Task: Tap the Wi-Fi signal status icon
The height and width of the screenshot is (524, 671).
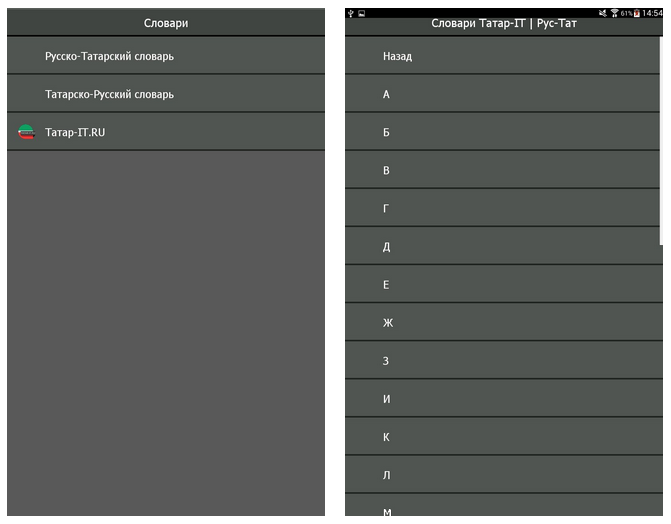Action: tap(614, 13)
